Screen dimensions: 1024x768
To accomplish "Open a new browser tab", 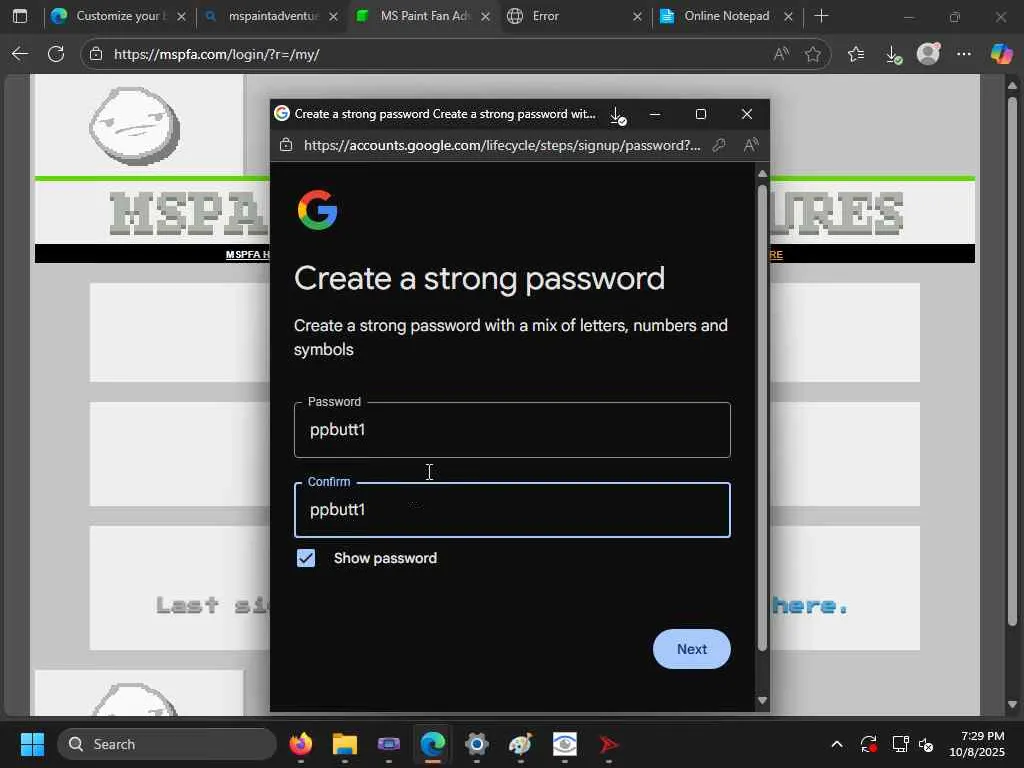I will pos(822,16).
